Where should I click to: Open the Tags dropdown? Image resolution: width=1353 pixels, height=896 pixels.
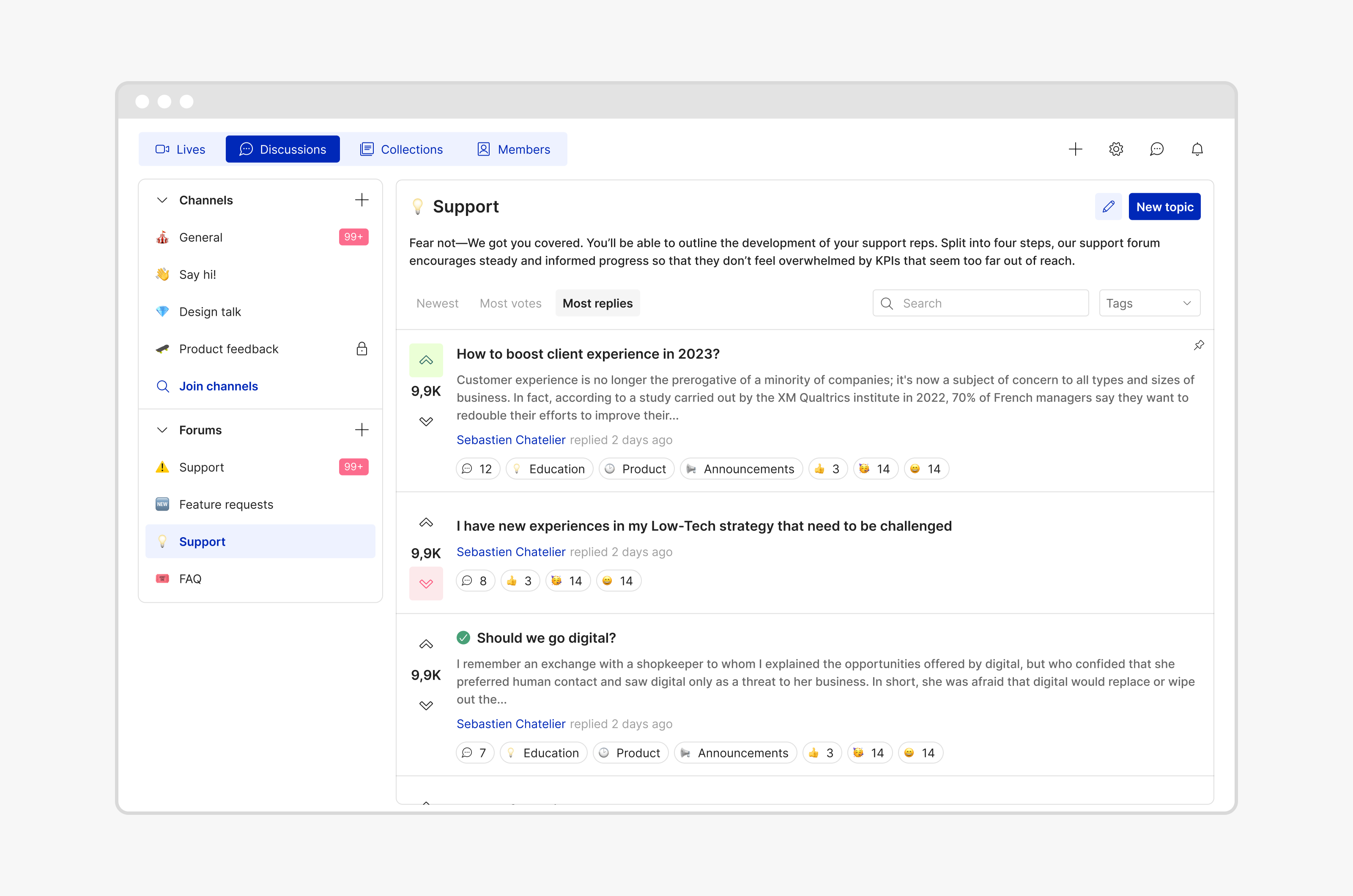(1150, 303)
